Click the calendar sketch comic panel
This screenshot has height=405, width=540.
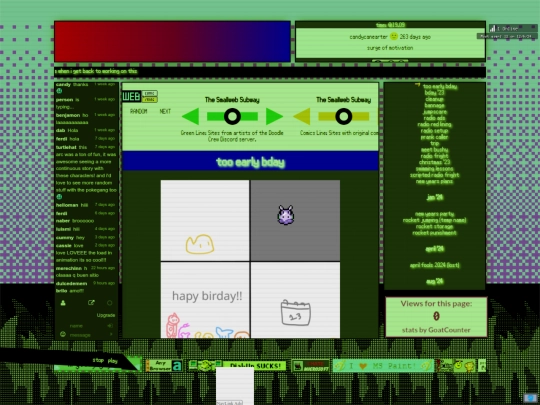click(295, 300)
